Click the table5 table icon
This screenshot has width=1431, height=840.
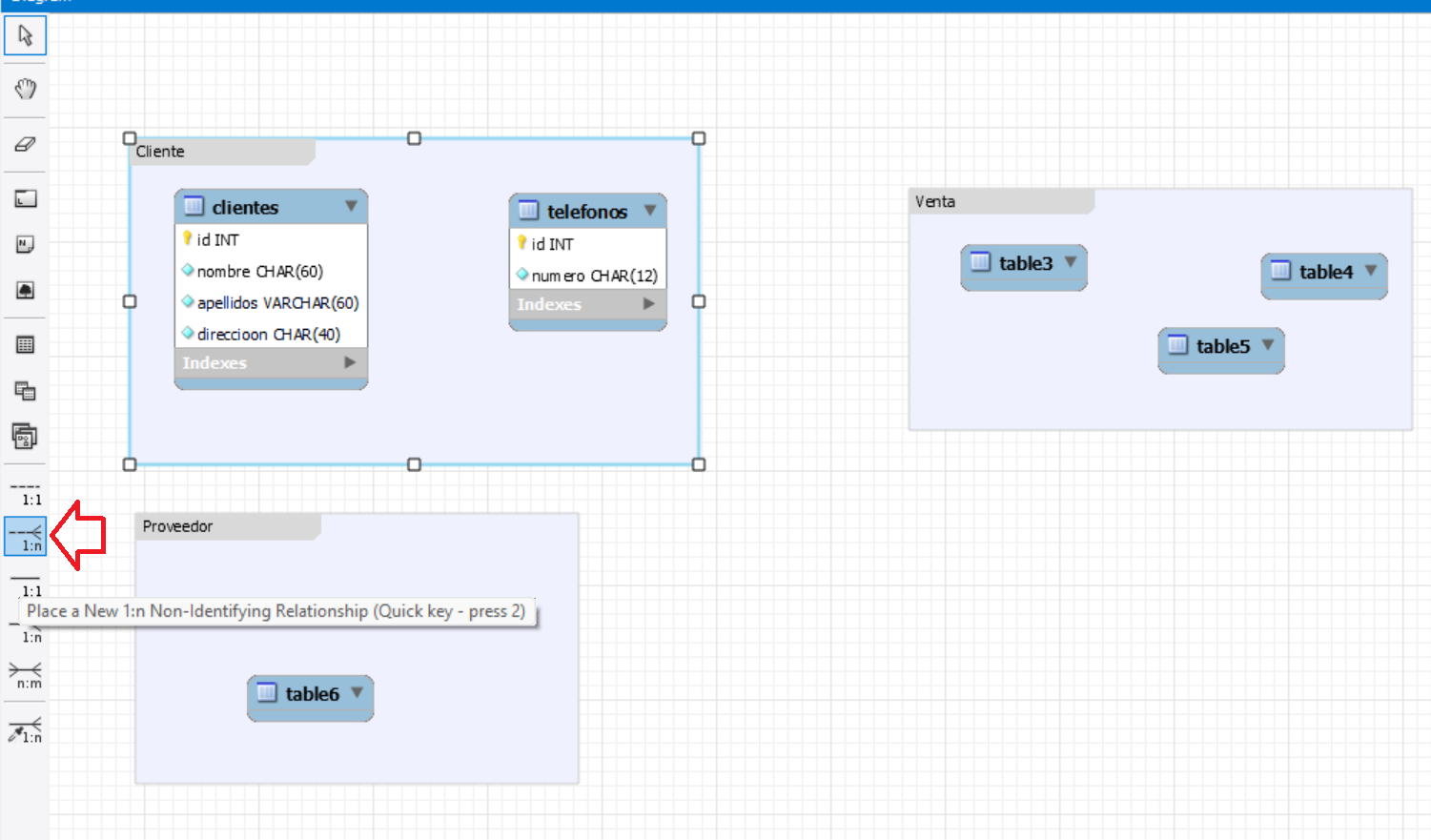click(1177, 345)
